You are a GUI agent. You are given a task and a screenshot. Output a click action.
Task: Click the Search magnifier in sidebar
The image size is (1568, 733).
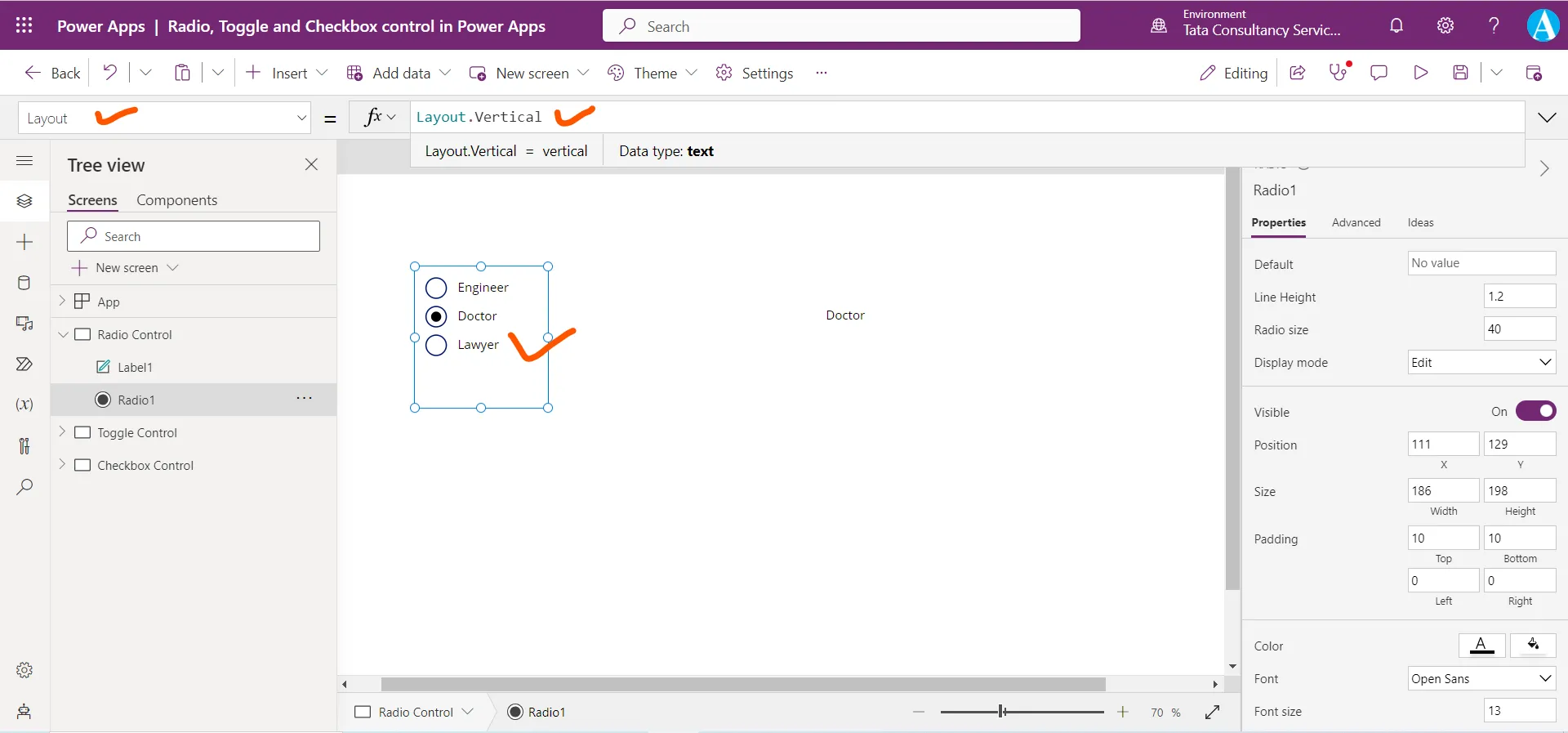[x=24, y=487]
